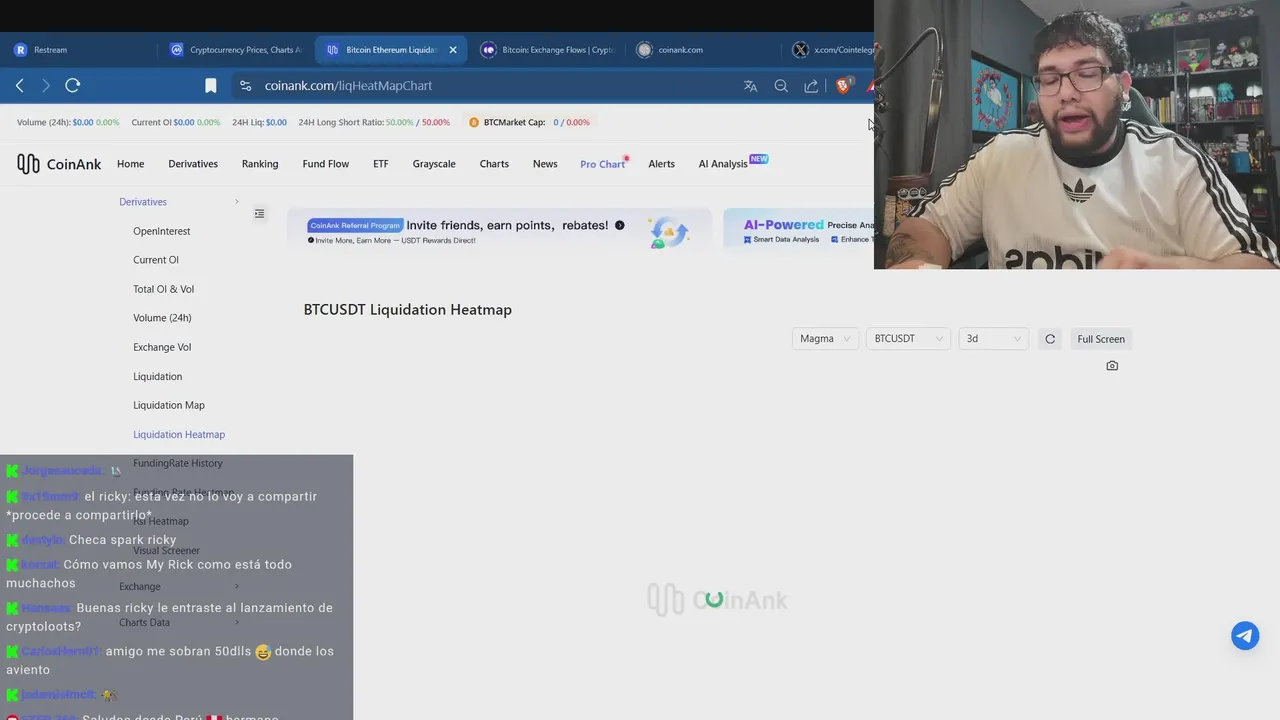Viewport: 1280px width, 720px height.
Task: Open the Pro Chart nav item
Action: click(x=602, y=164)
